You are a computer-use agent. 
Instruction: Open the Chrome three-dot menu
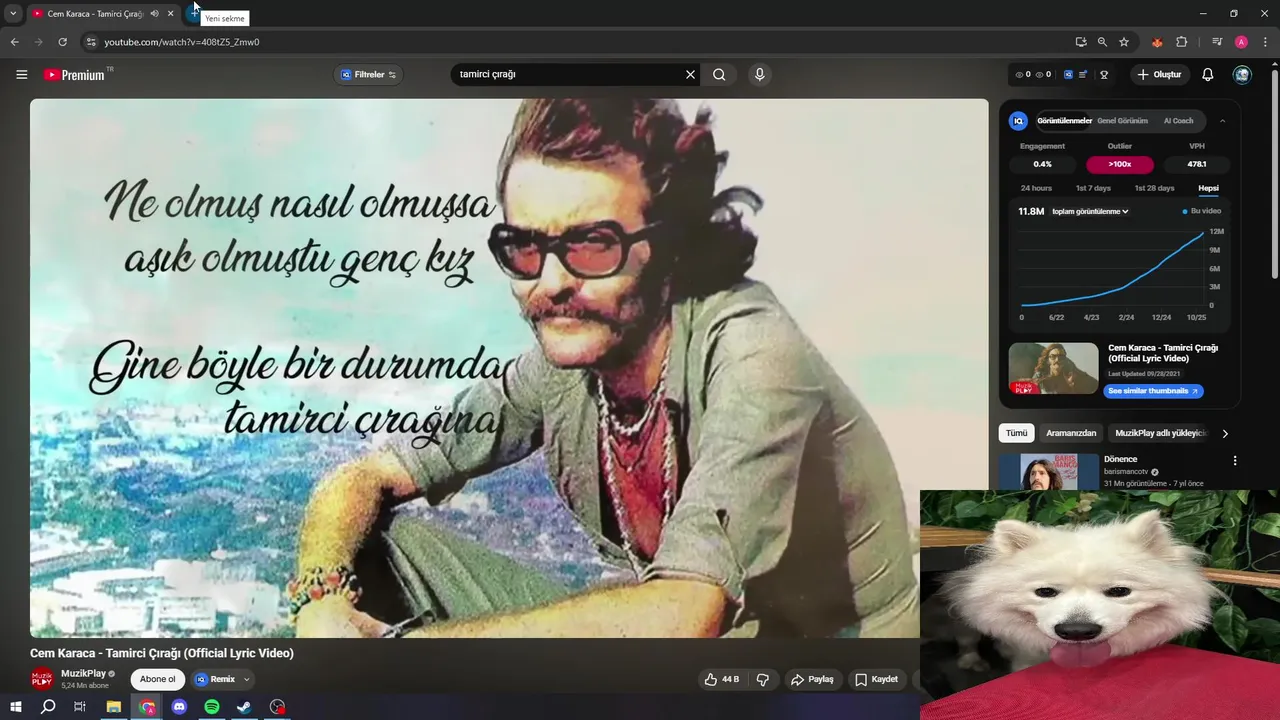(x=1265, y=42)
